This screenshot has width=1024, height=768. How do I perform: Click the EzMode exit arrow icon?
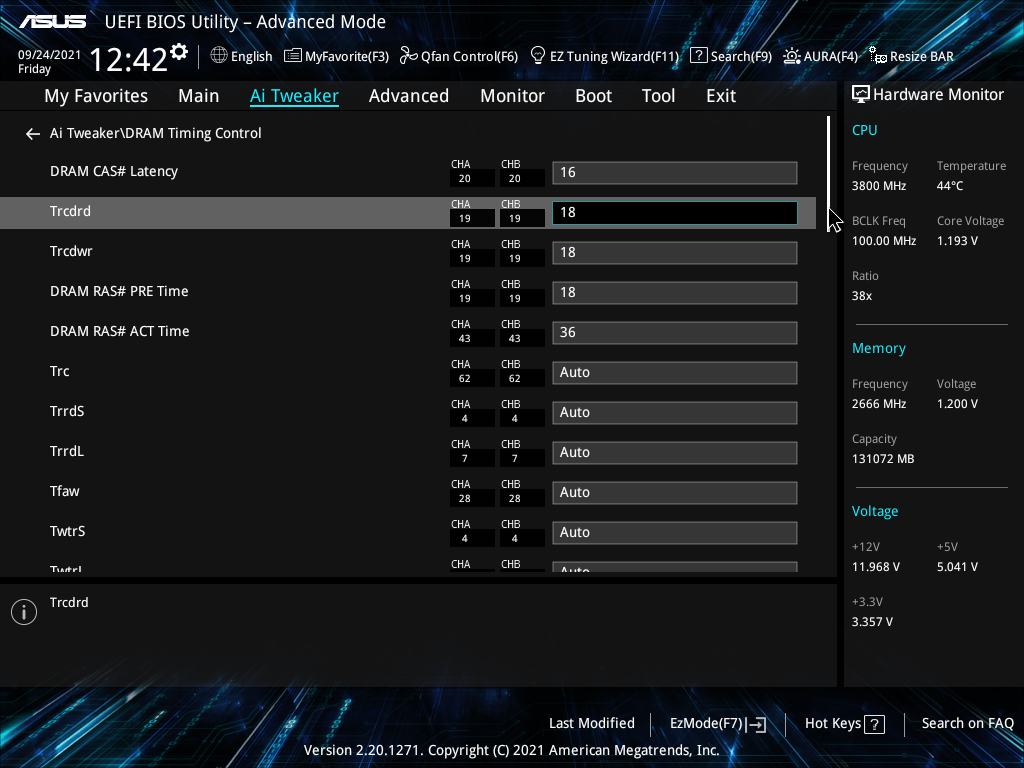click(757, 724)
